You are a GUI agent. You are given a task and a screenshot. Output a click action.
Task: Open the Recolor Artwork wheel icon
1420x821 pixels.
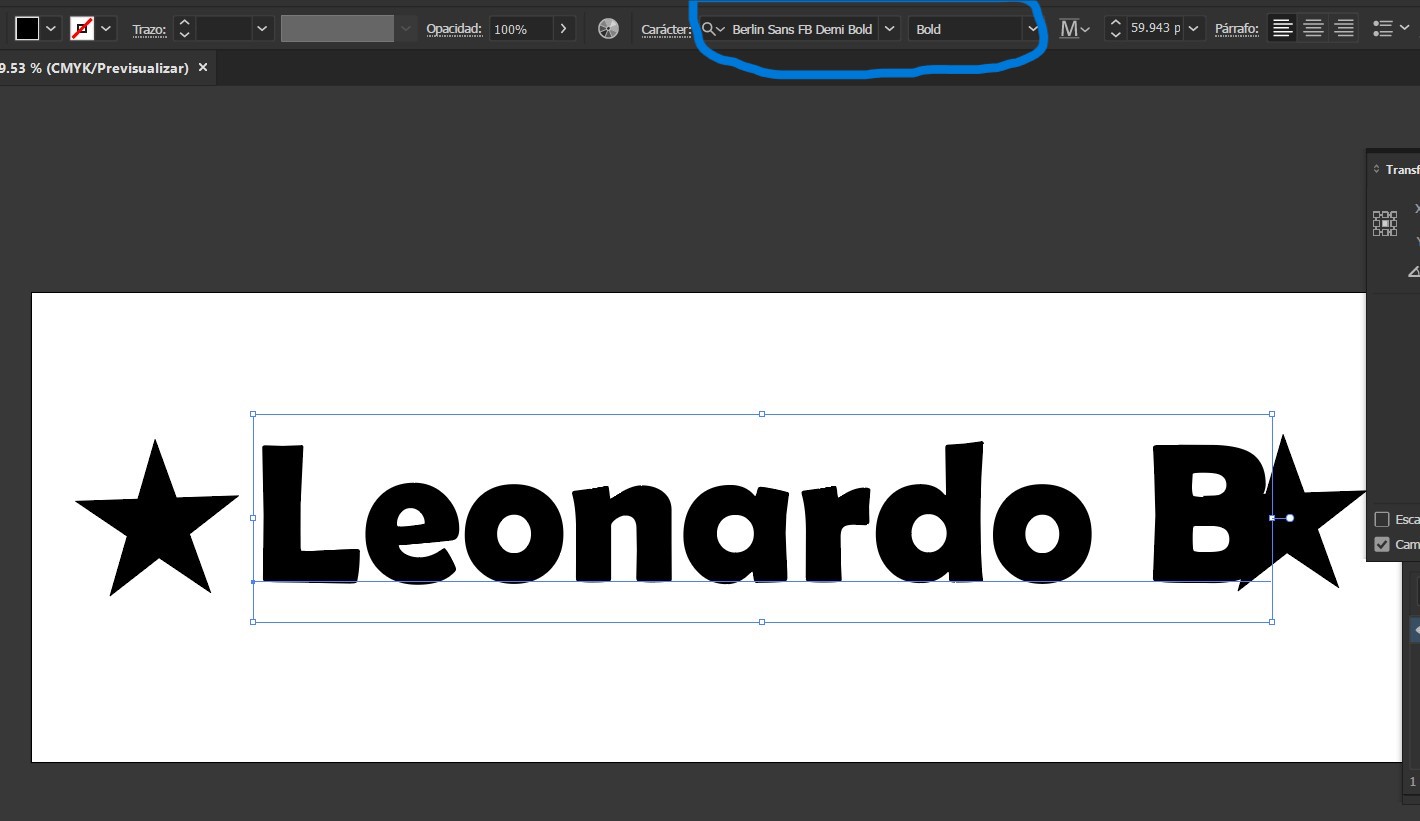tap(608, 29)
